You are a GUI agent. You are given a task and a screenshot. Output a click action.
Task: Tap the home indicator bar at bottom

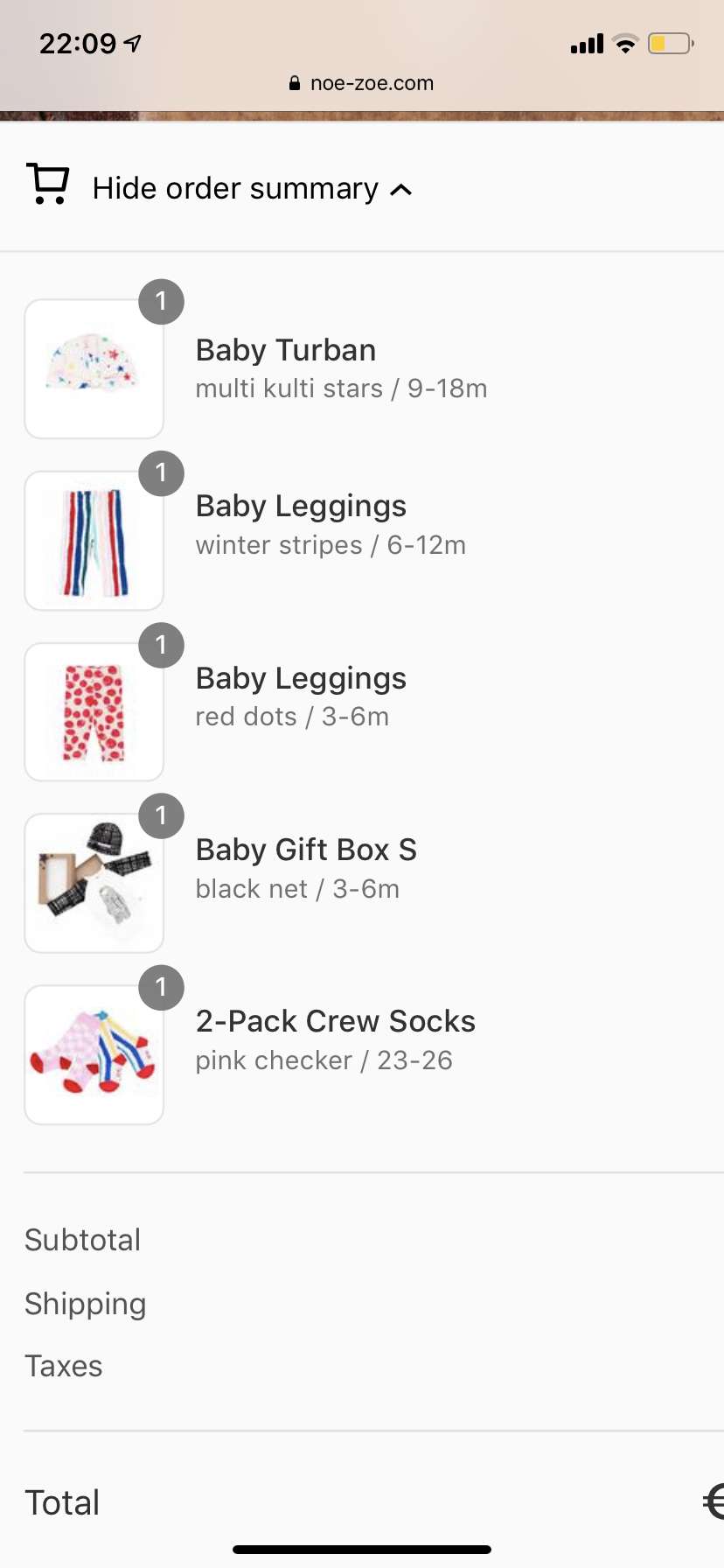point(362,1550)
